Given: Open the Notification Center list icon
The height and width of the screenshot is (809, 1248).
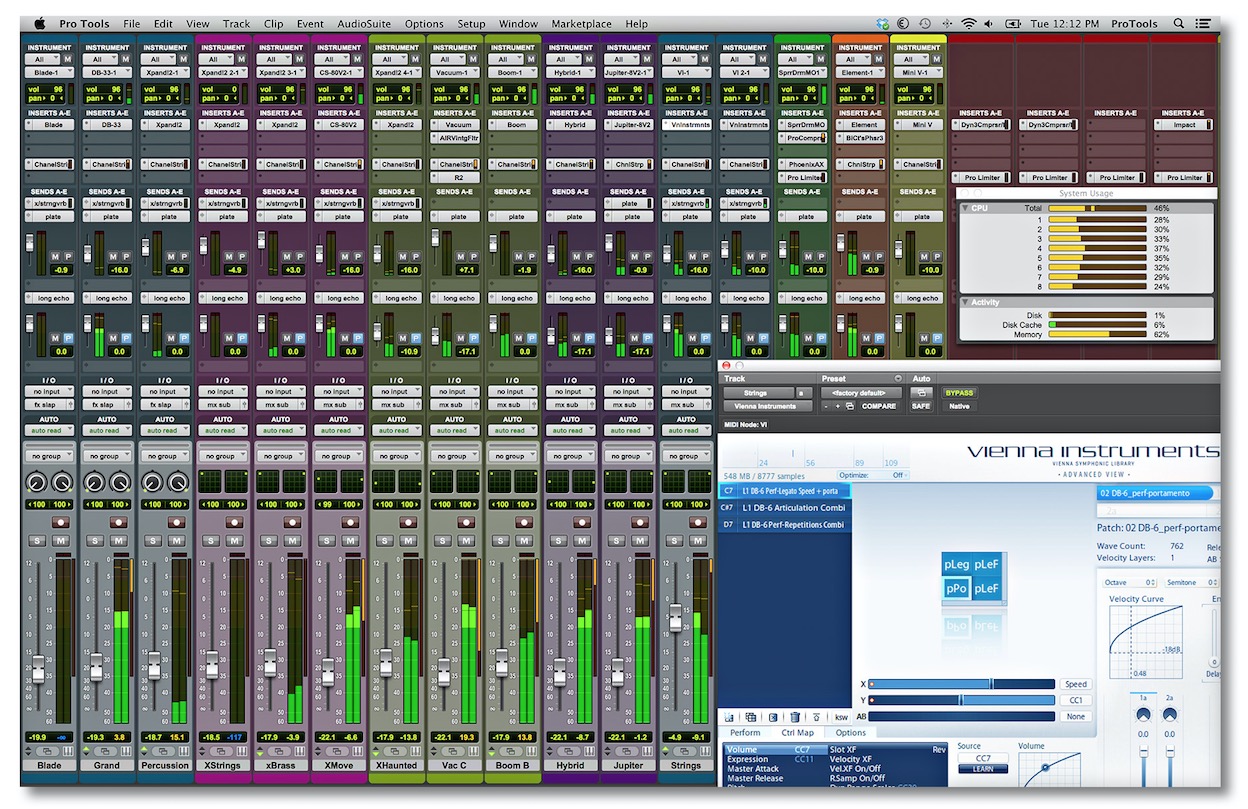Looking at the screenshot, I should tap(1205, 23).
